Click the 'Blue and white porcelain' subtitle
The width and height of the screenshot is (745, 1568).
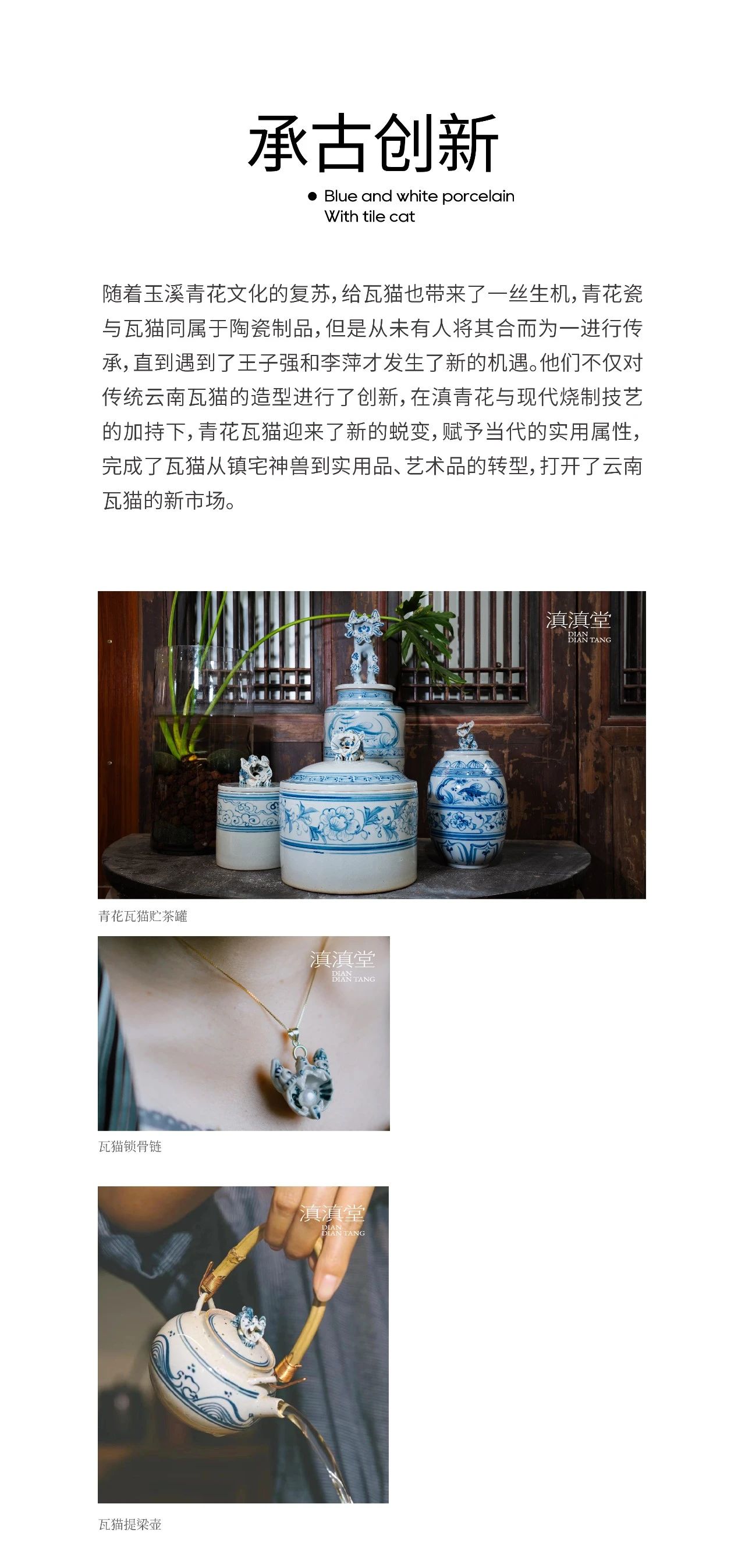(419, 196)
